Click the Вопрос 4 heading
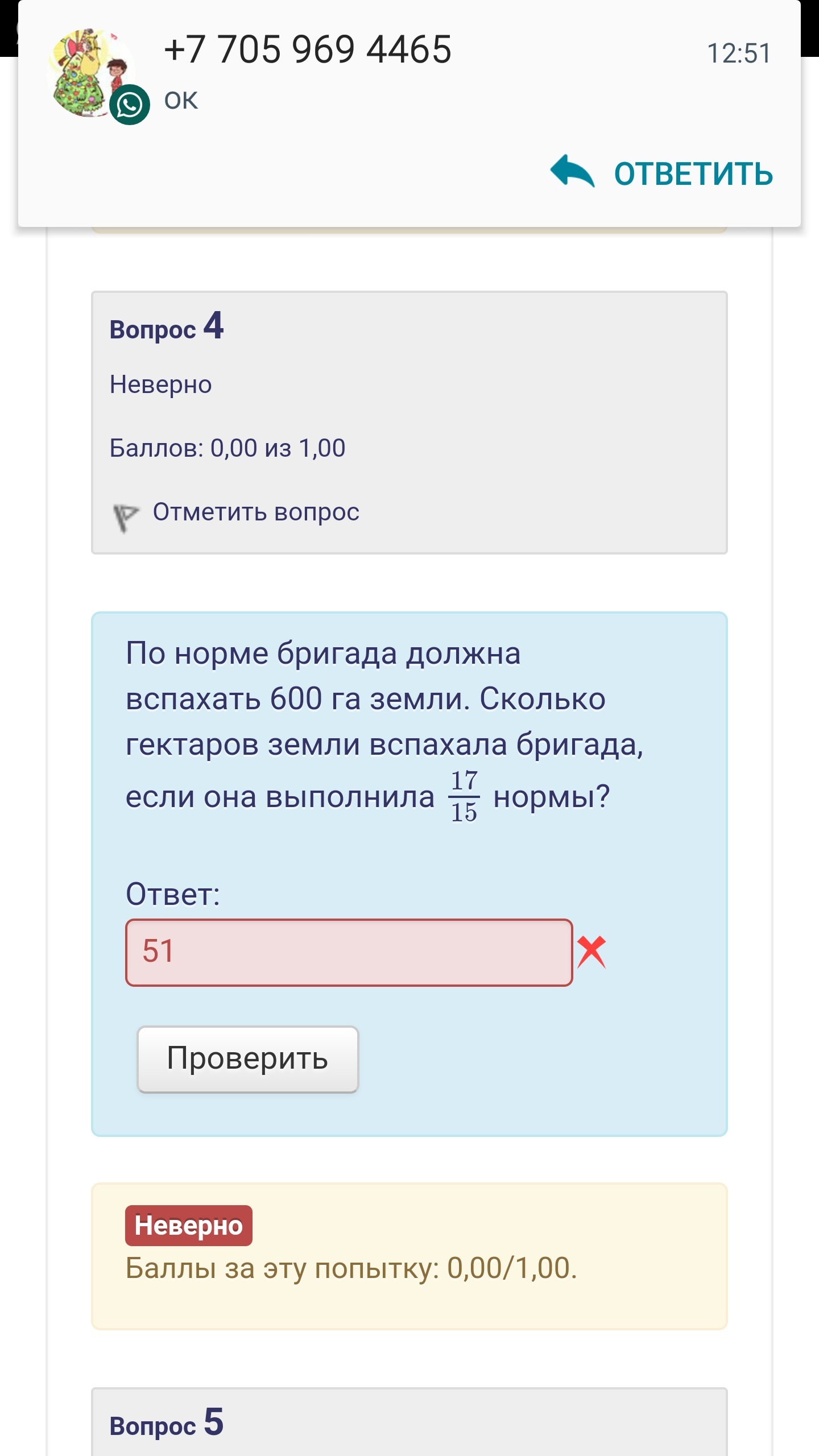Viewport: 819px width, 1456px height. click(167, 328)
